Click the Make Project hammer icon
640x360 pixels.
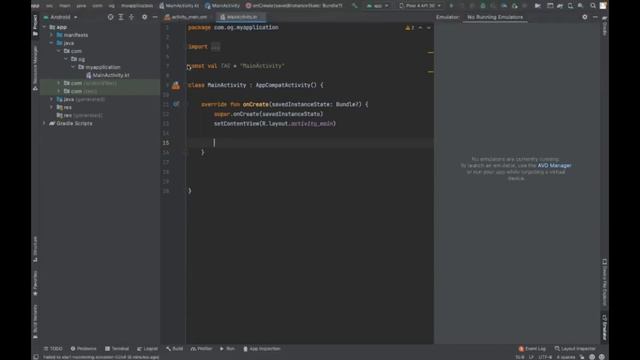pyautogui.click(x=354, y=6)
